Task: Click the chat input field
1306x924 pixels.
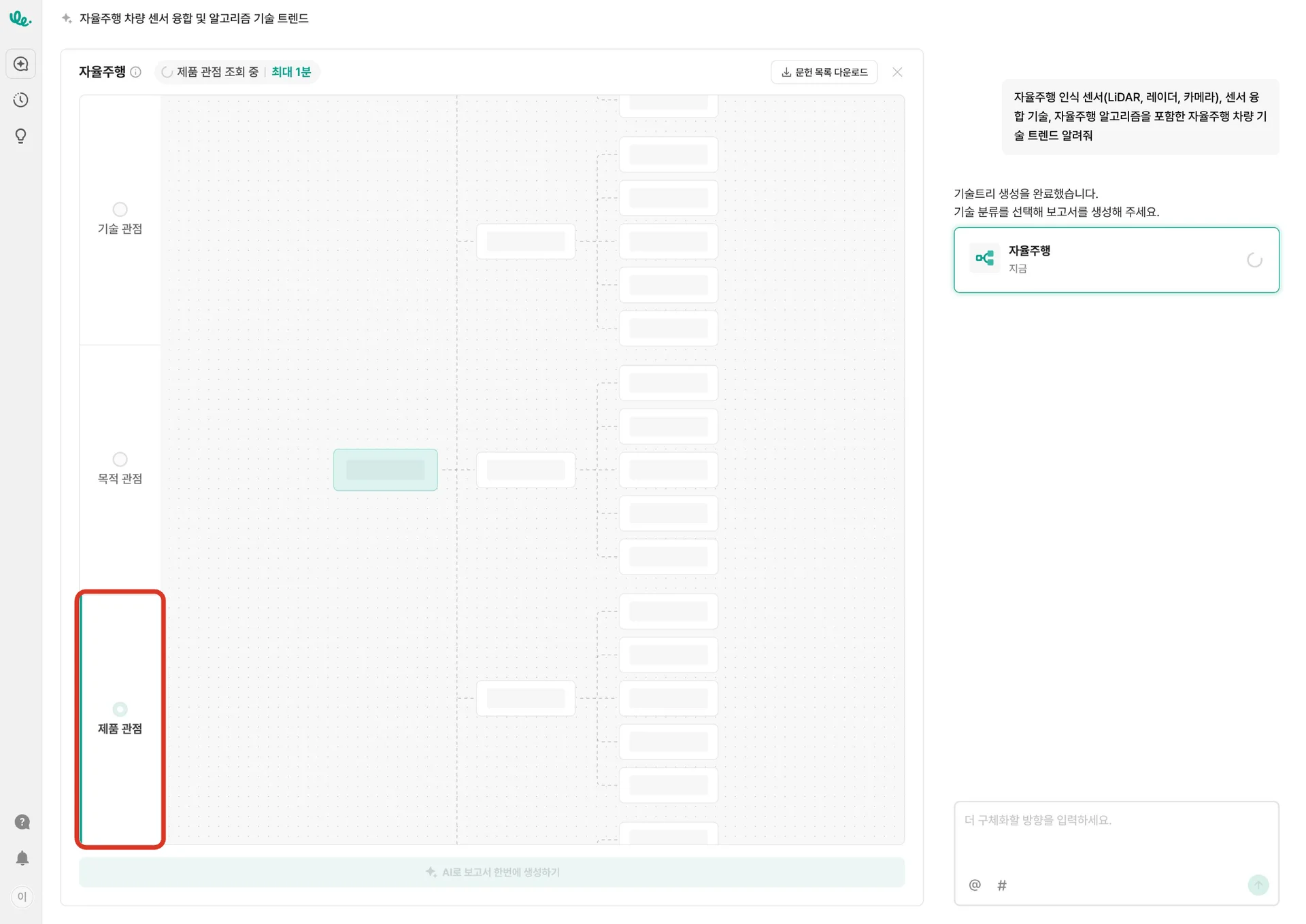Action: (x=1116, y=836)
